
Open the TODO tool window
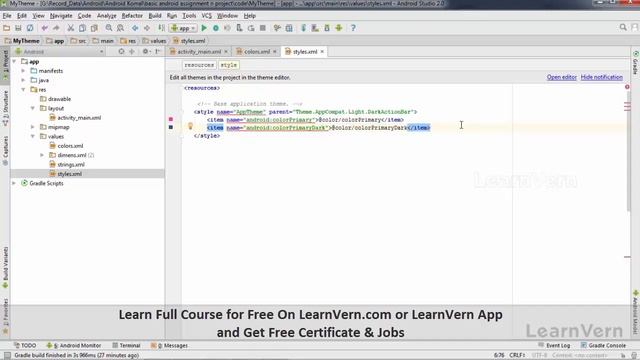[x=24, y=346]
